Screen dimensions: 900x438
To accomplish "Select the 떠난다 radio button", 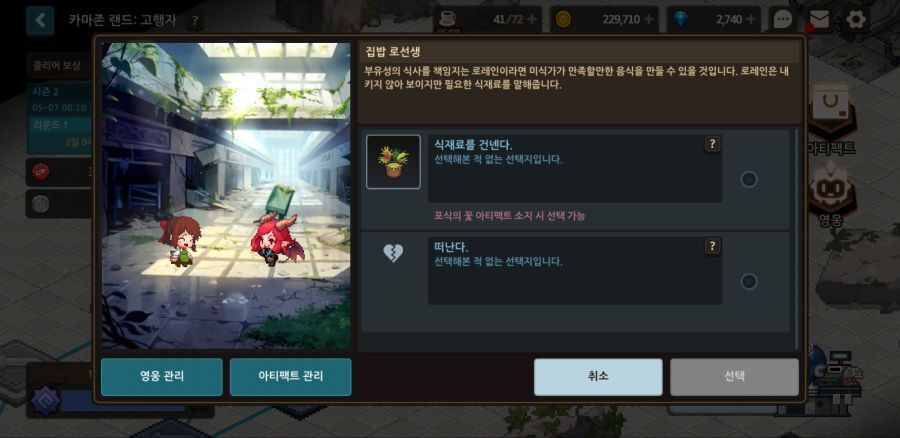I will pos(749,282).
